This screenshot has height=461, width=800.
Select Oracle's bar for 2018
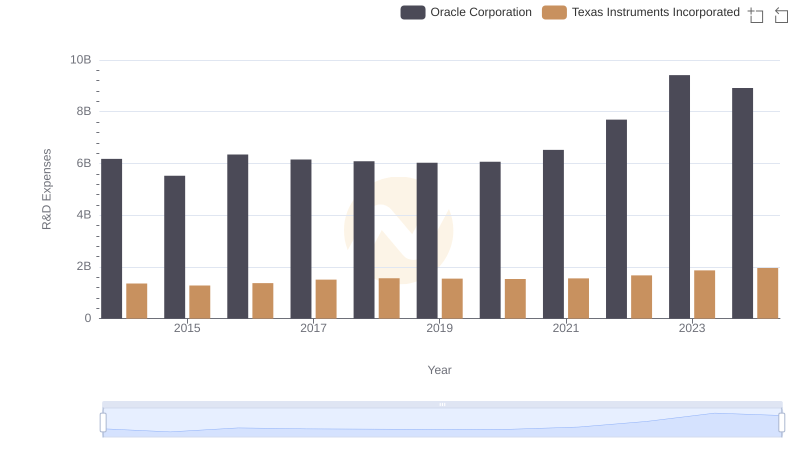(x=364, y=240)
